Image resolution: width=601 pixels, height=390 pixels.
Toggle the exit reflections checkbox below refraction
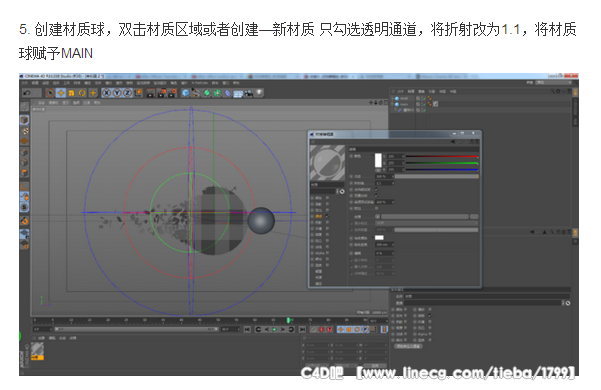point(376,195)
